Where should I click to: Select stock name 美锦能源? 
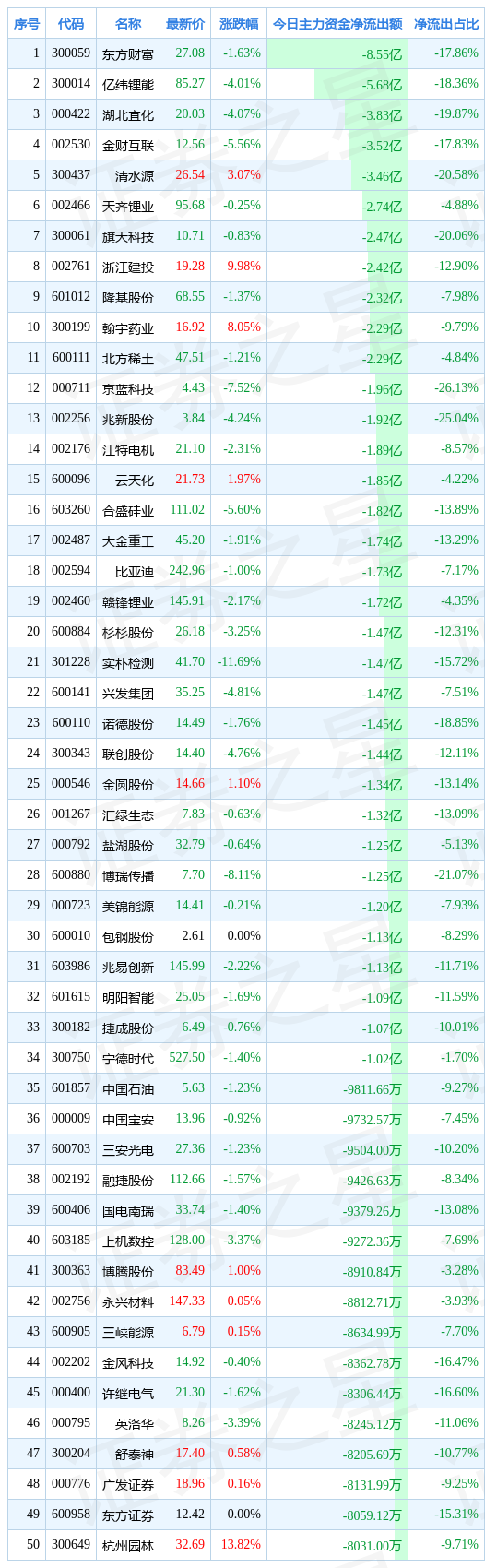click(x=128, y=907)
